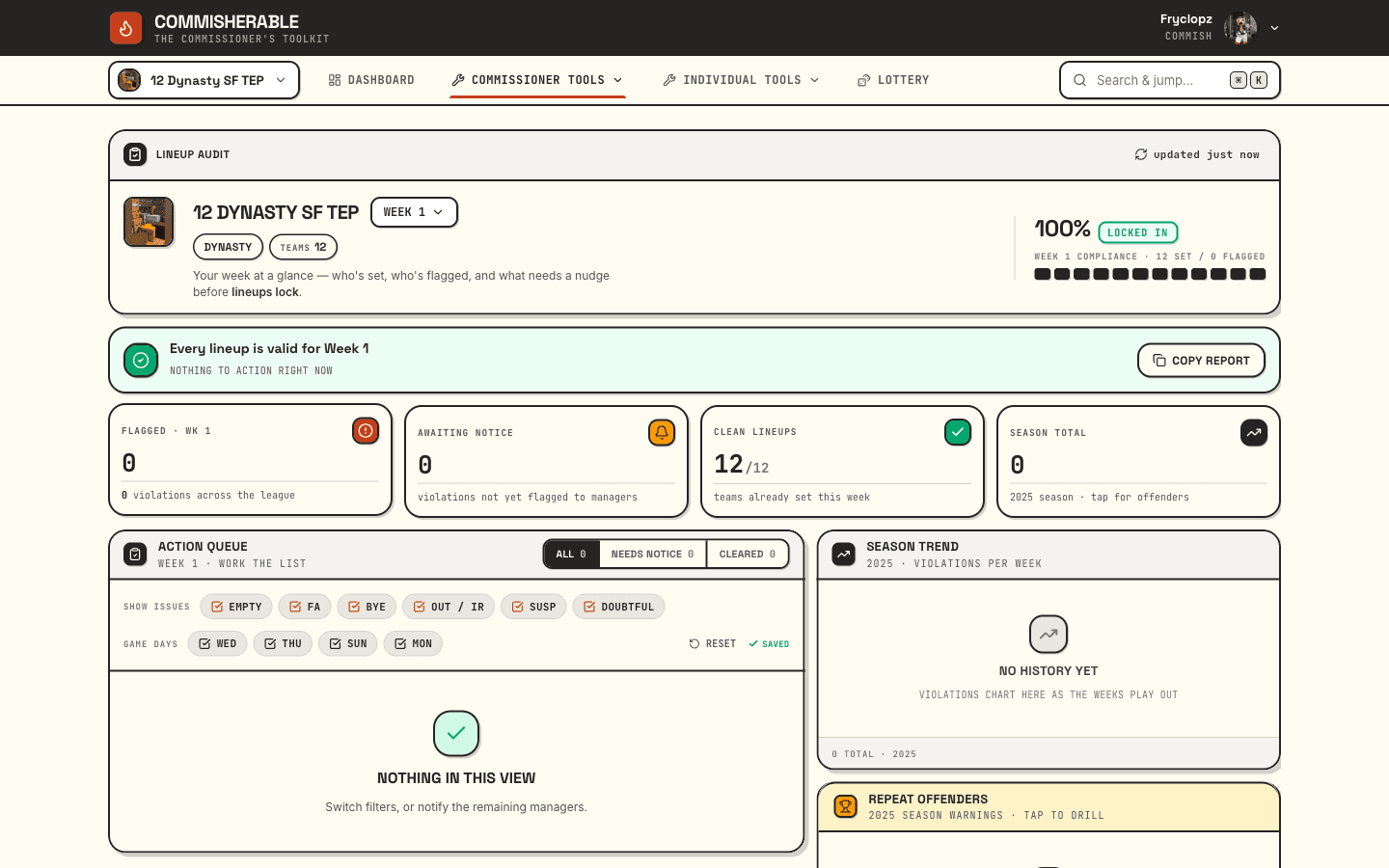
Task: Expand the 12 Dynasty SF TEP league selector
Action: click(204, 80)
